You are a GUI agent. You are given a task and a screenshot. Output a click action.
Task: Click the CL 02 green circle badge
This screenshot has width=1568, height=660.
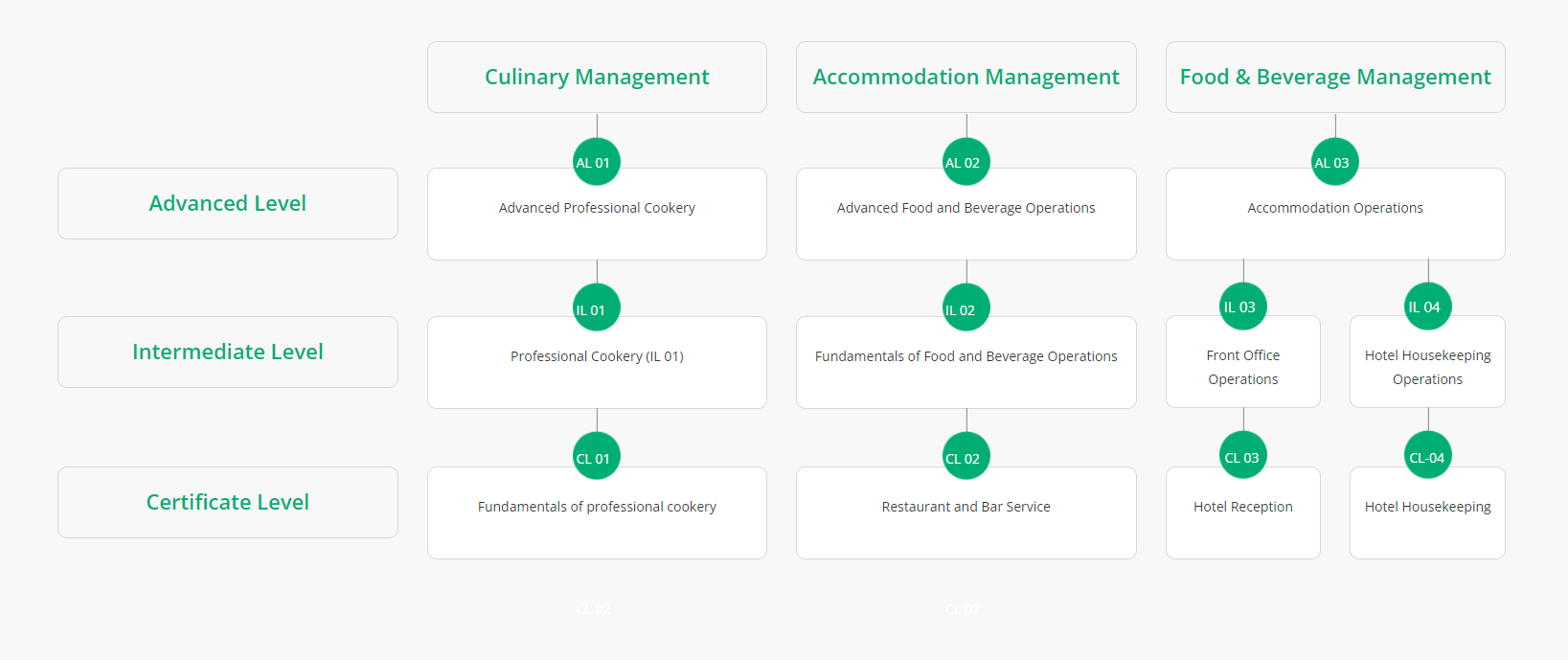click(x=966, y=457)
